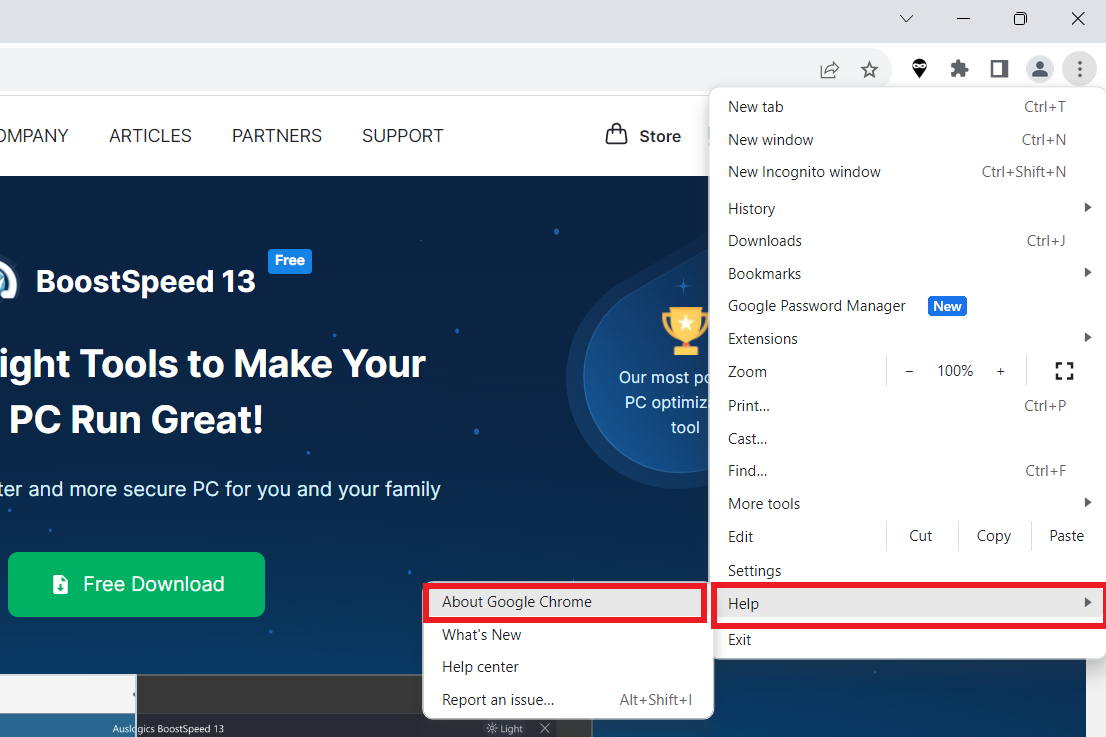Decrease zoom with the minus button
1106x737 pixels.
[909, 371]
